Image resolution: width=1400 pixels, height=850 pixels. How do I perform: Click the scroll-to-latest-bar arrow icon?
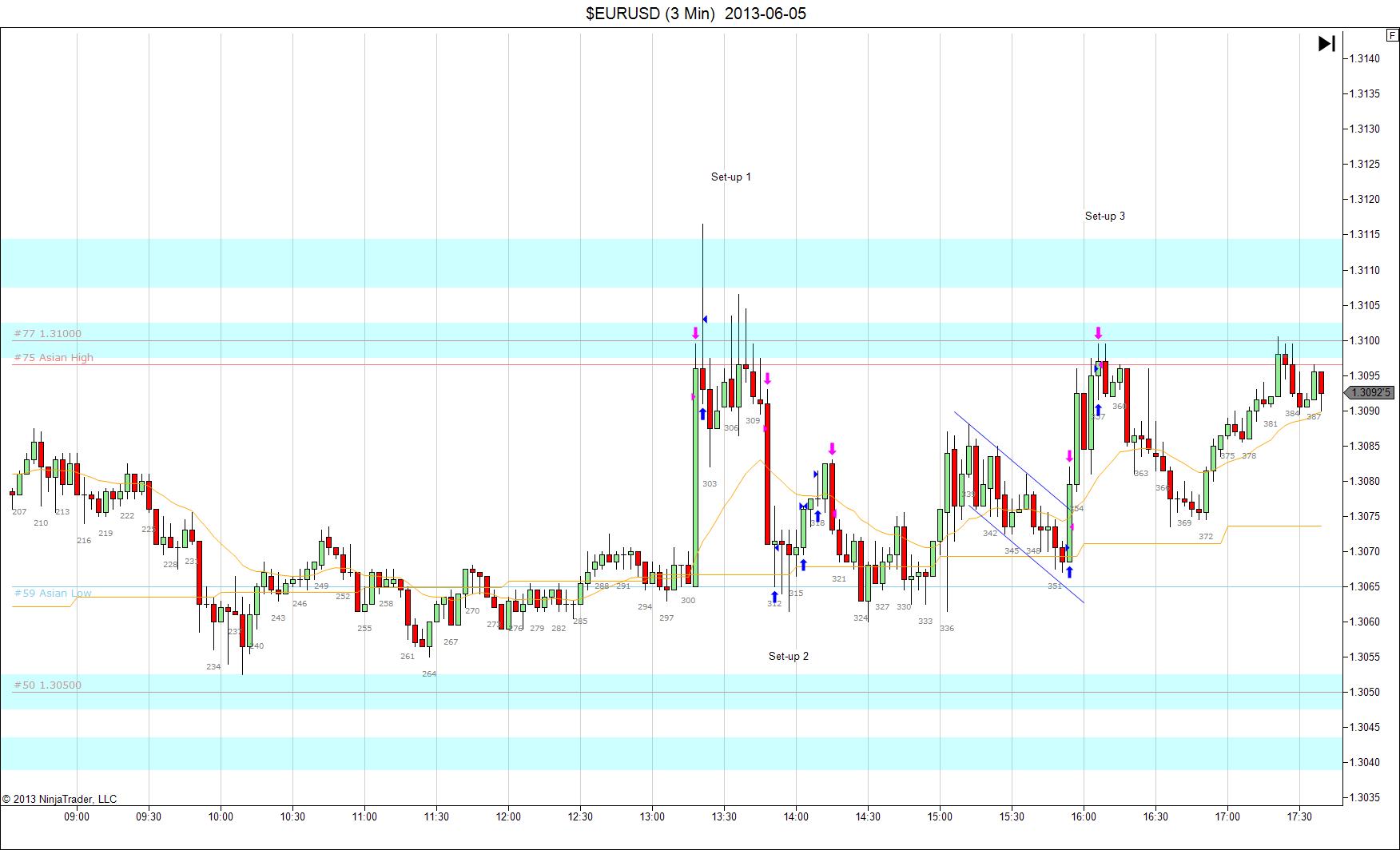tap(1326, 44)
